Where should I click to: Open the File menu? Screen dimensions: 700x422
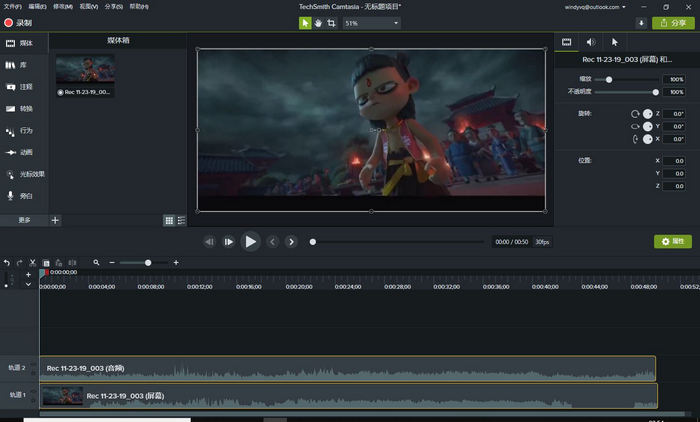click(x=12, y=7)
